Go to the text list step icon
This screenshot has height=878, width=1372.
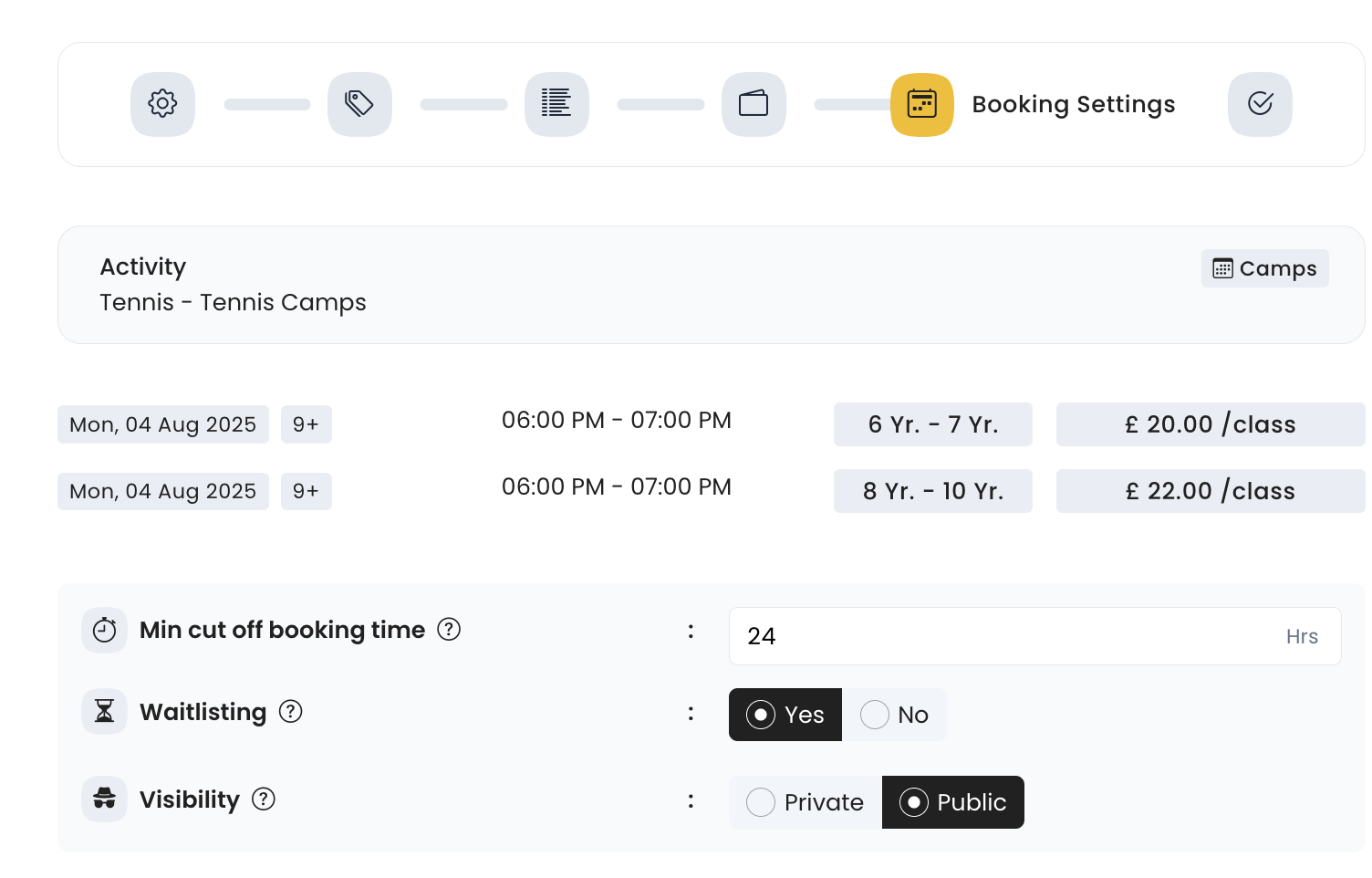556,104
